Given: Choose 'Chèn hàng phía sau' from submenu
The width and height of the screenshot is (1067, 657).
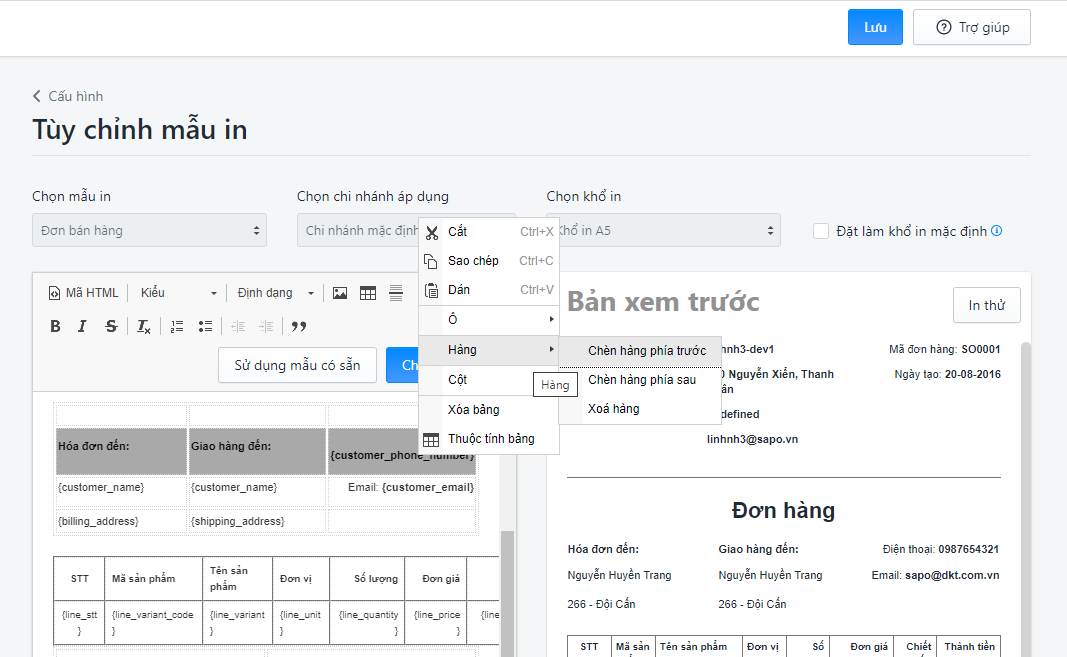Looking at the screenshot, I should tap(641, 380).
